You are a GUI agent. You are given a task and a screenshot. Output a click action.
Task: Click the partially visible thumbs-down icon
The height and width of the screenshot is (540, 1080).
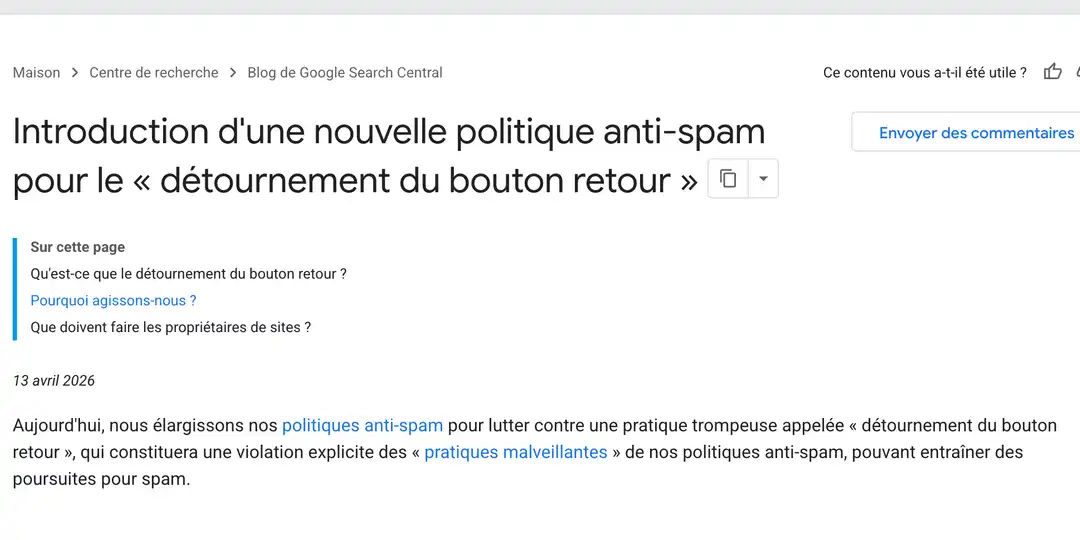(x=1077, y=72)
